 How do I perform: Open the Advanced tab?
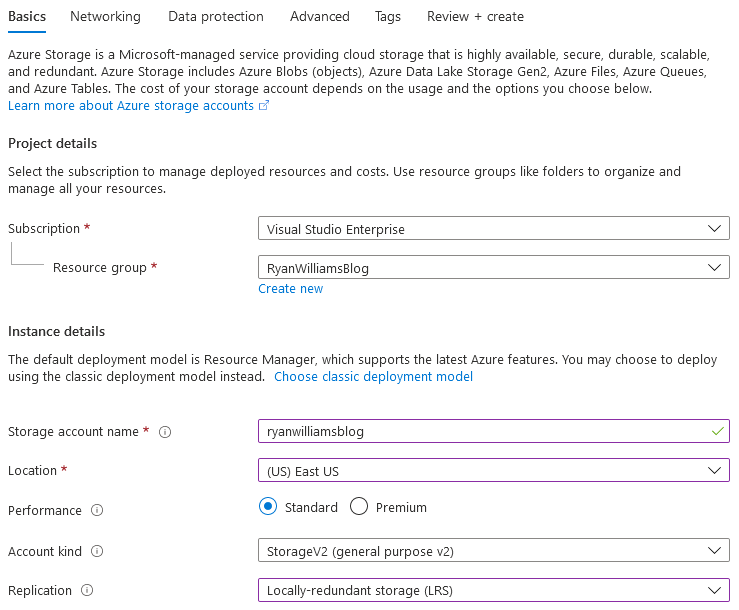pyautogui.click(x=320, y=16)
